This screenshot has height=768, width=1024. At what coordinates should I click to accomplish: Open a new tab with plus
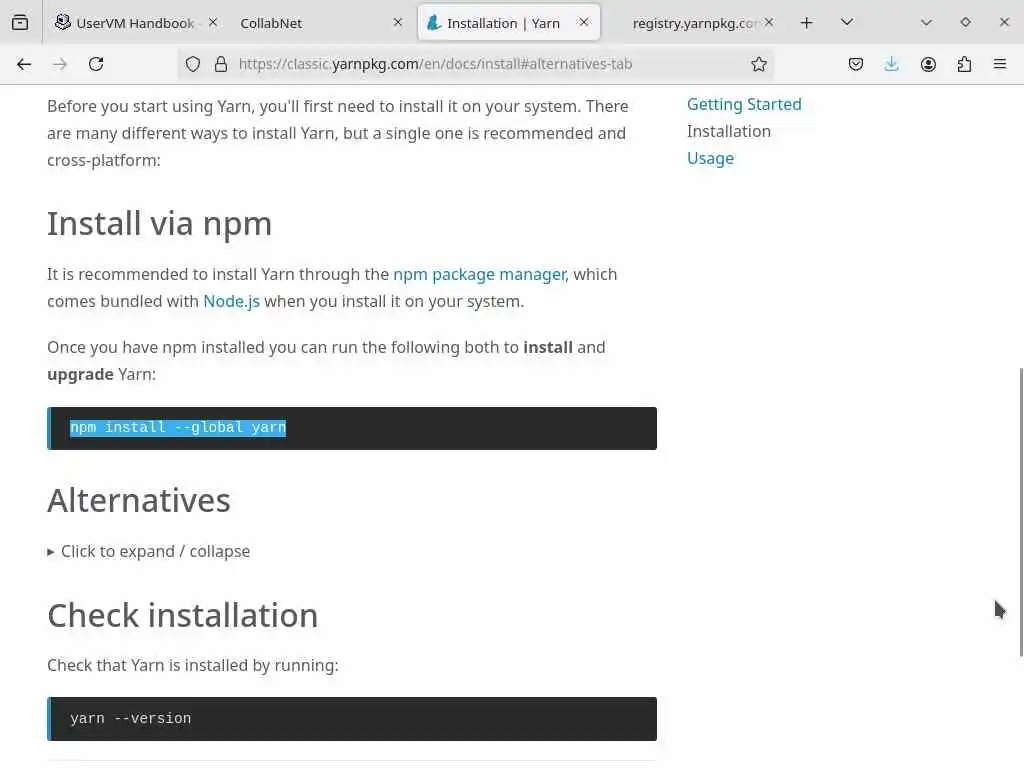(x=807, y=23)
